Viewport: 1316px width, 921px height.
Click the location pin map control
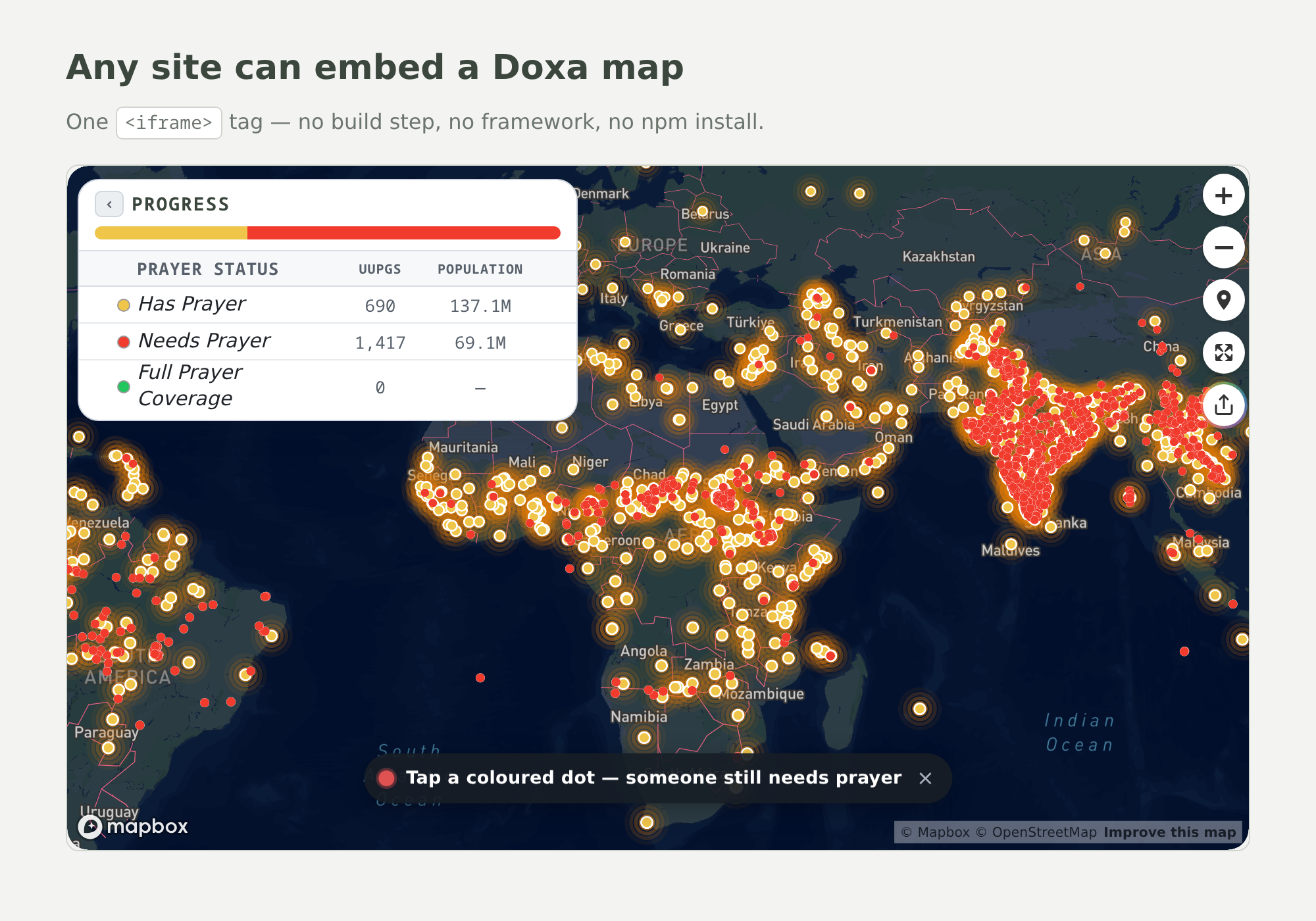1223,301
